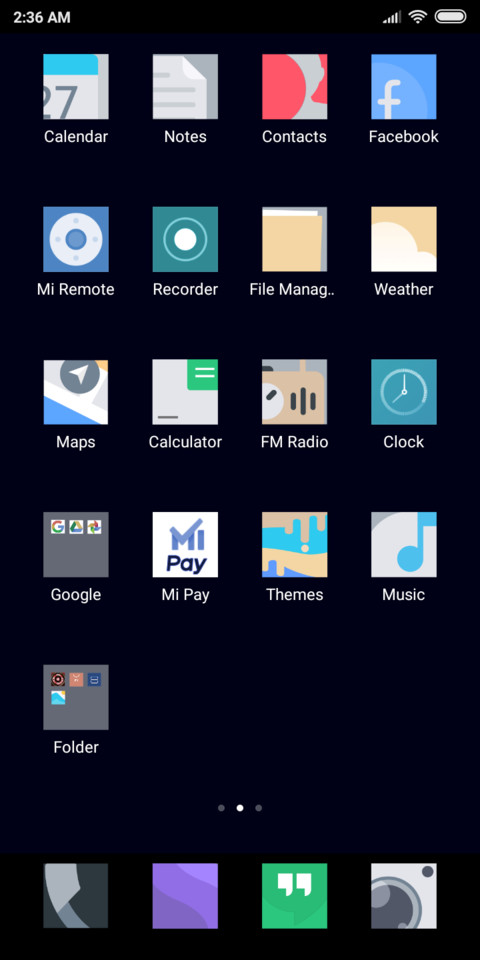Viewport: 480px width, 960px height.
Task: Launch the Mi Pay app
Action: coord(185,544)
